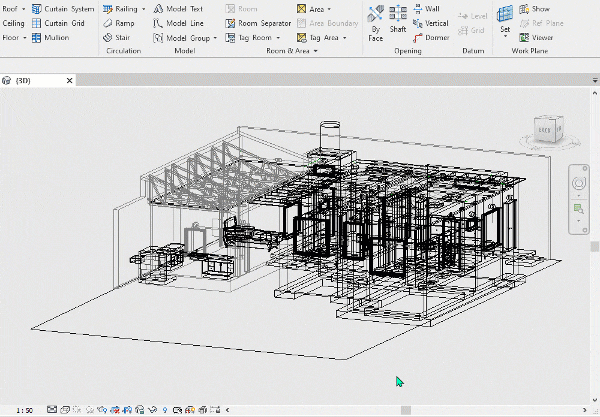The image size is (600, 417).
Task: Click the BACK face of the ViewCube
Action: point(544,130)
